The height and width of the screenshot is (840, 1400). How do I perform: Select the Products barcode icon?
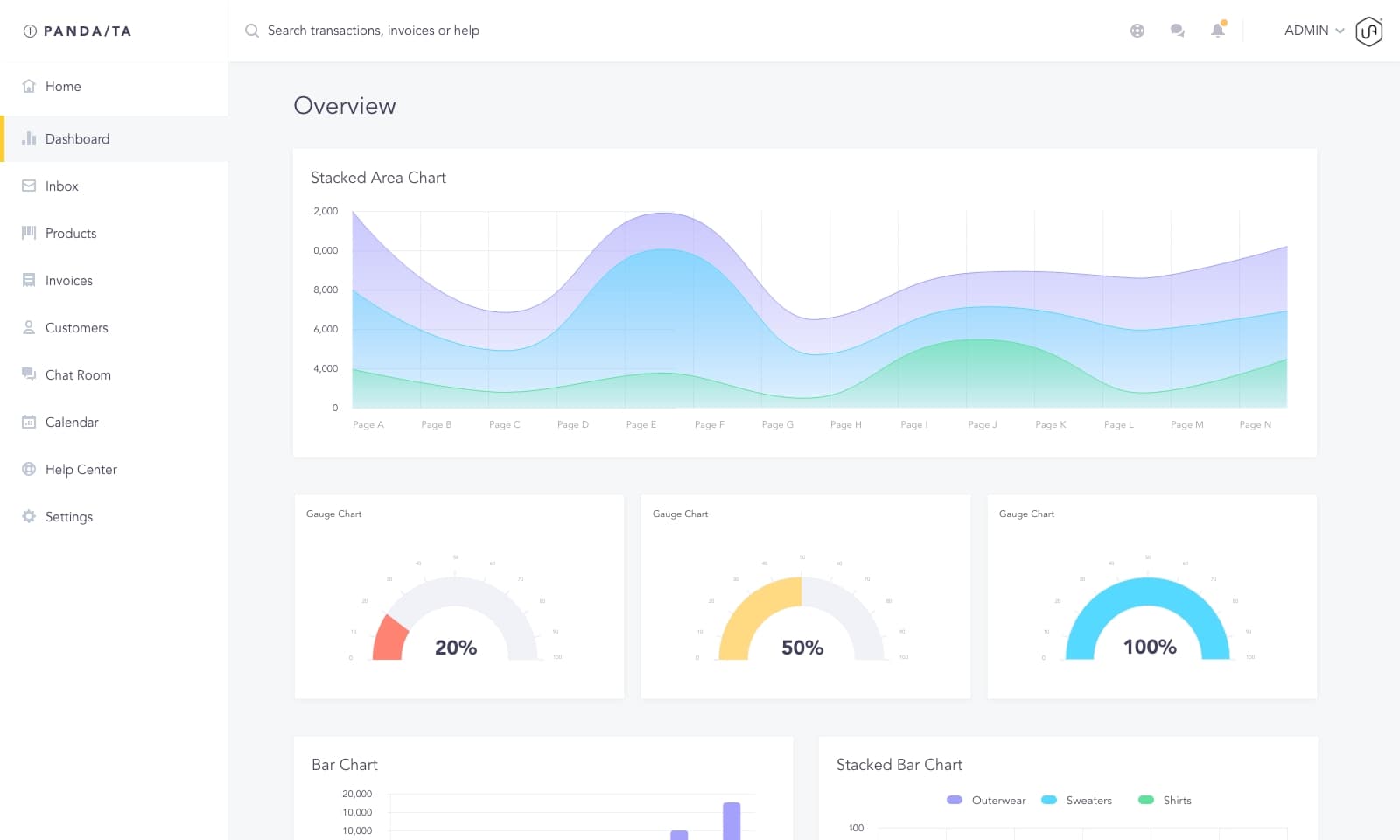pos(29,233)
